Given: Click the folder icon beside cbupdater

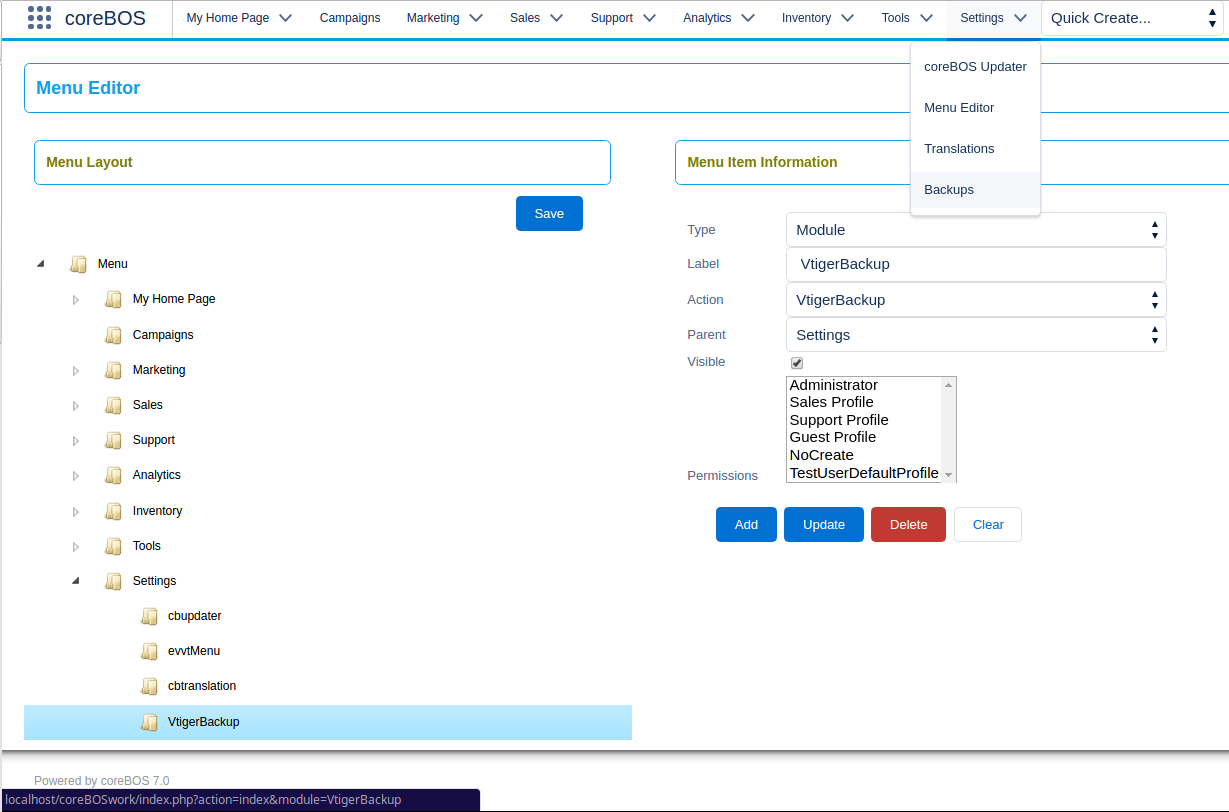Looking at the screenshot, I should (x=149, y=616).
